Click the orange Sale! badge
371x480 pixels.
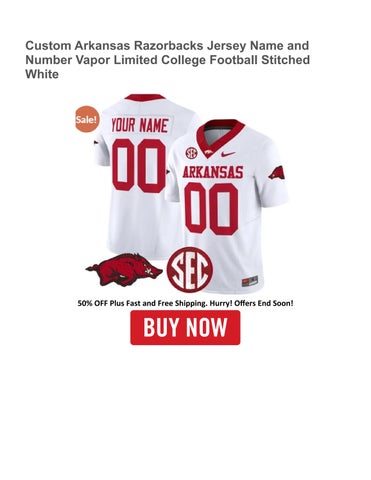tap(87, 119)
